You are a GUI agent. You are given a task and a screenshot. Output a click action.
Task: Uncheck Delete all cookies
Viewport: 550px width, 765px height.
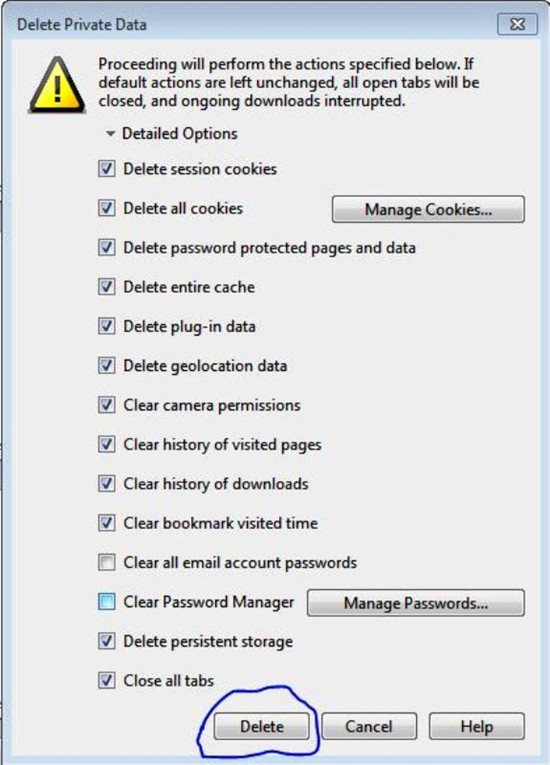[106, 208]
